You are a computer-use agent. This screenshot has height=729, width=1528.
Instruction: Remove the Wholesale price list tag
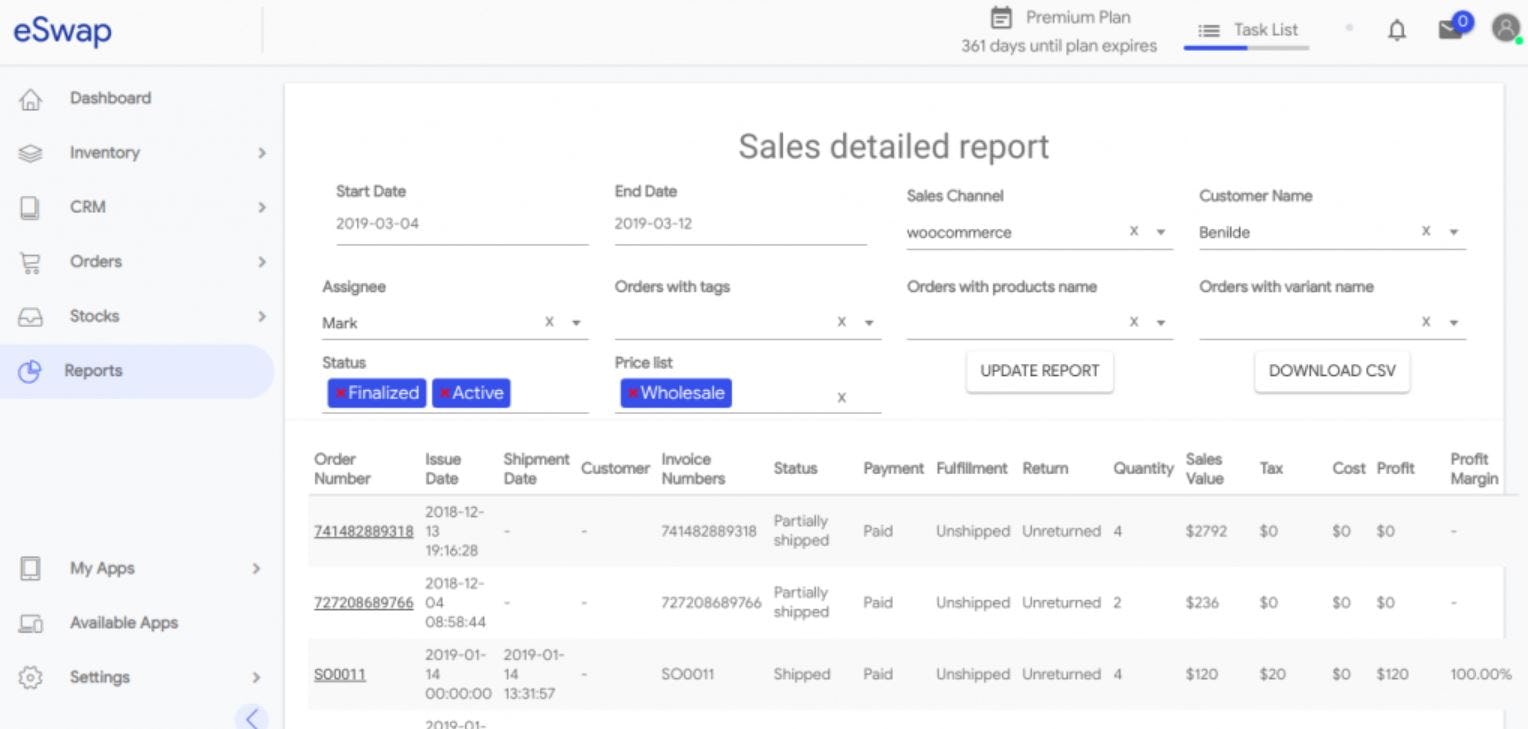click(632, 394)
